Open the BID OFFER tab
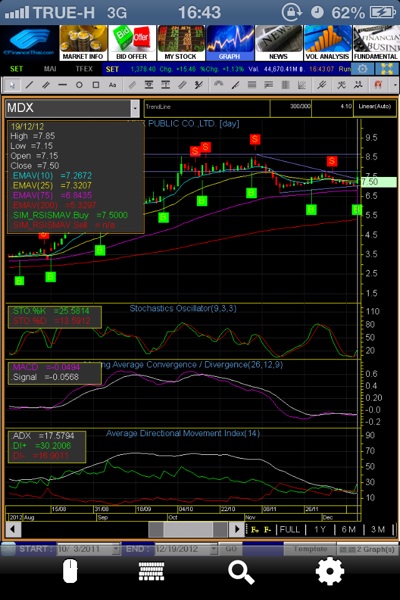The image size is (400, 600). (132, 43)
